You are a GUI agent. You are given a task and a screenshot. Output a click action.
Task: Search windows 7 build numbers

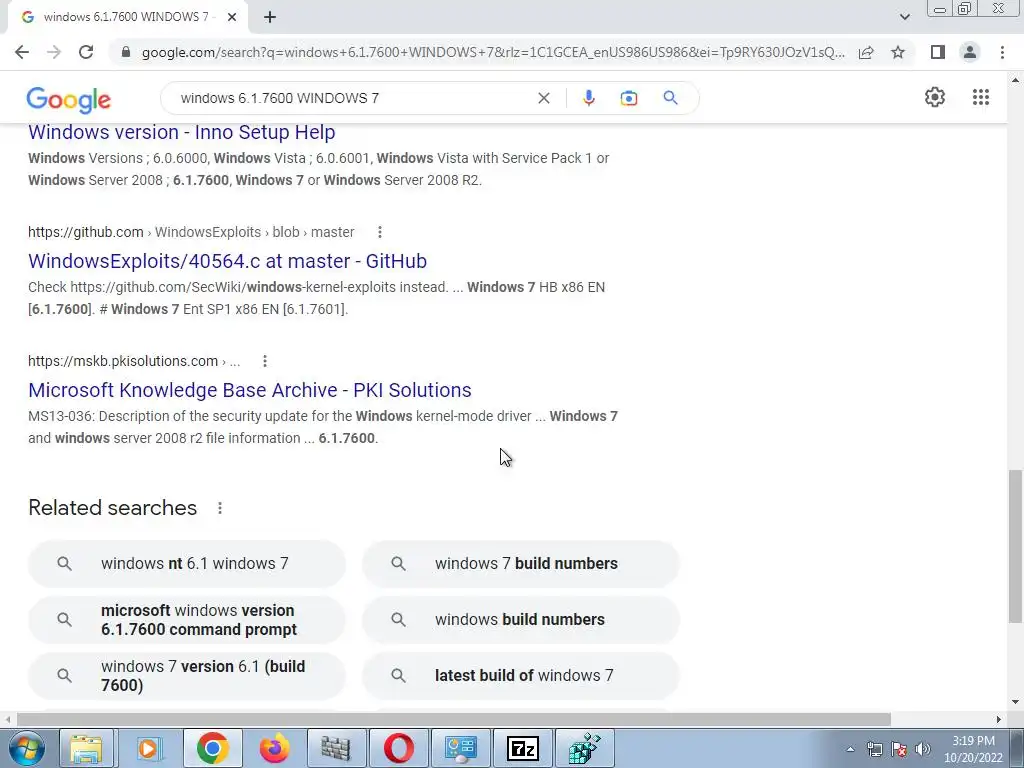[x=520, y=564]
